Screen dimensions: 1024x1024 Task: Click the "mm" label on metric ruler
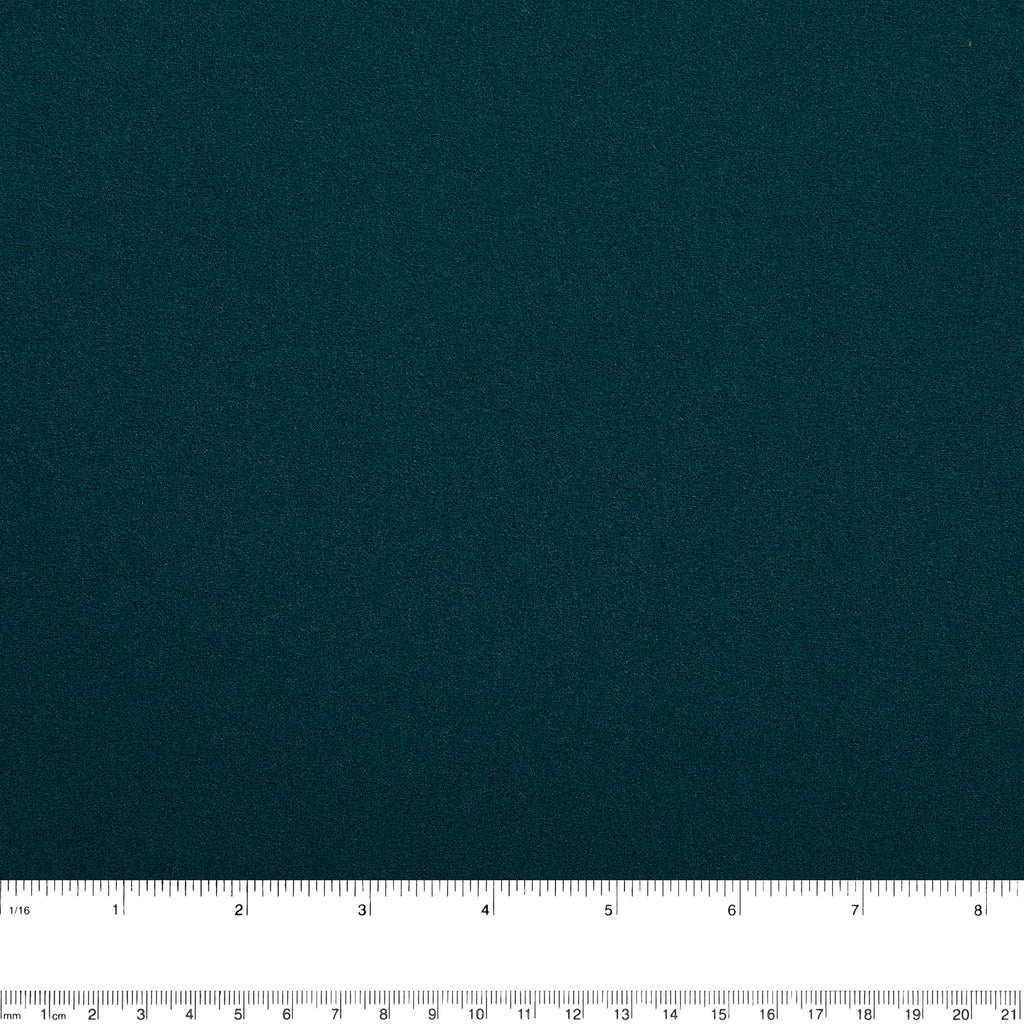[12, 1015]
